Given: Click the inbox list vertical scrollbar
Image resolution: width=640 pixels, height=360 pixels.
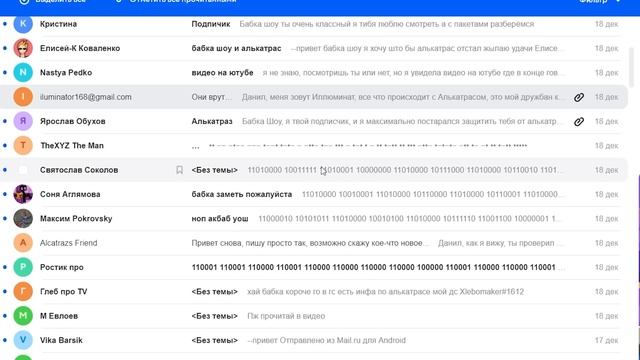Looking at the screenshot, I should 632,67.
